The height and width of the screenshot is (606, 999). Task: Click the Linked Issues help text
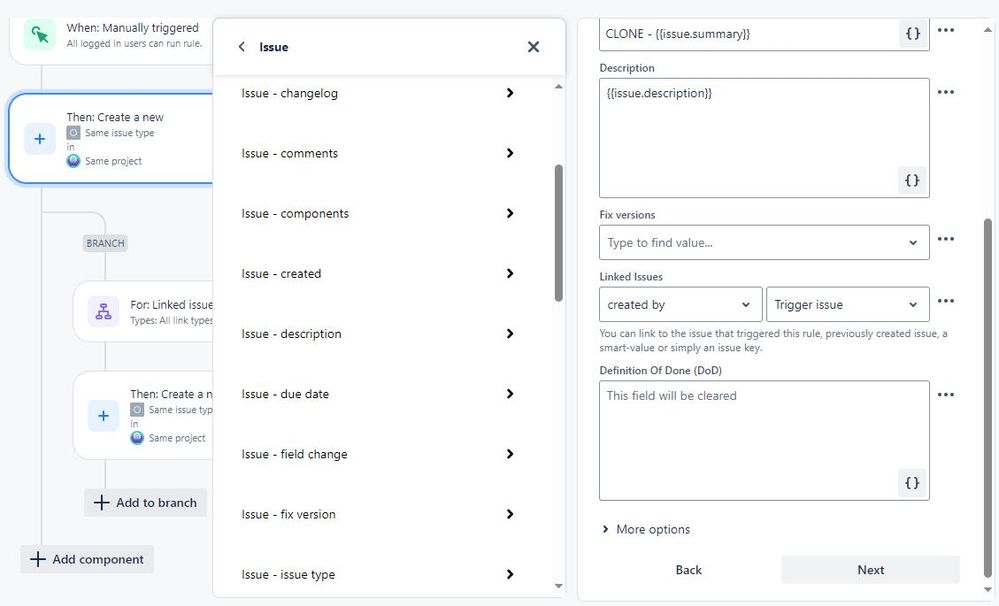pos(773,341)
